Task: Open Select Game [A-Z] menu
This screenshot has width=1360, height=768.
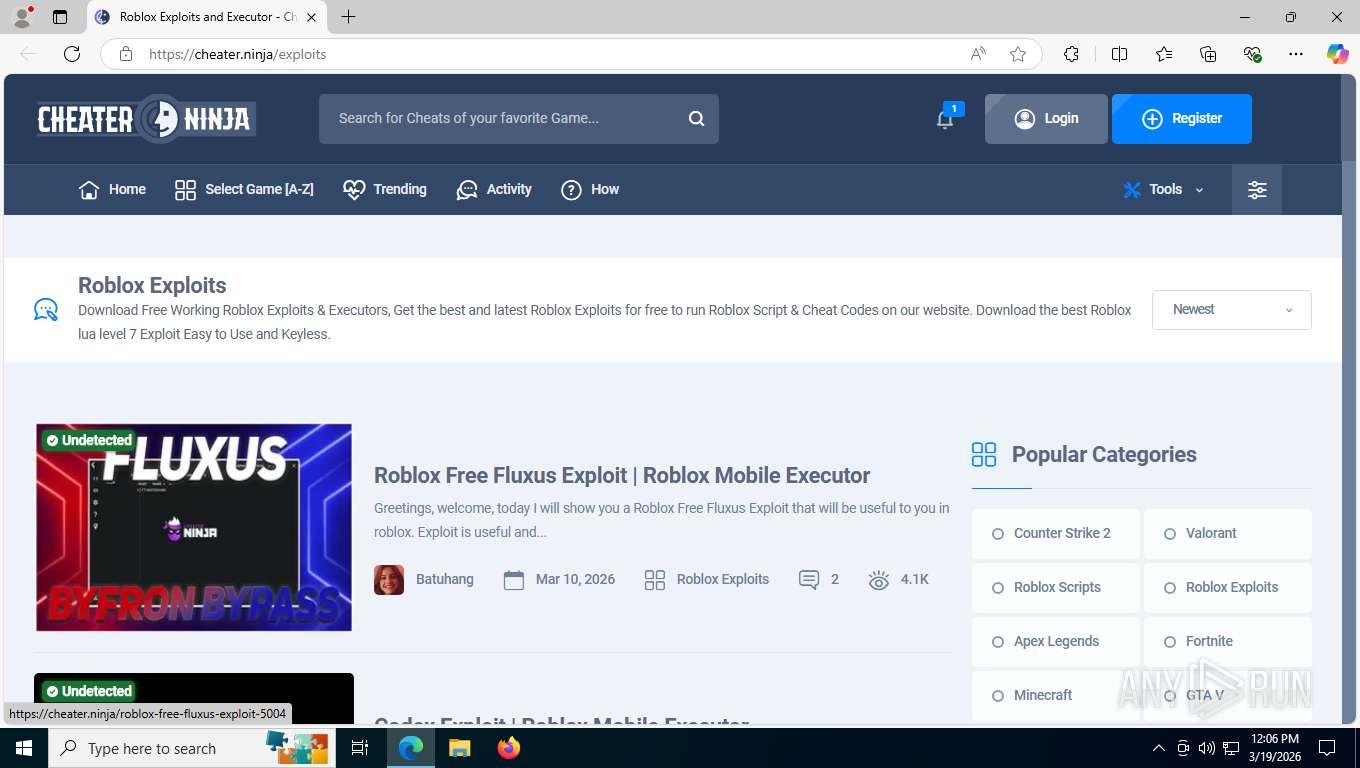Action: click(244, 190)
